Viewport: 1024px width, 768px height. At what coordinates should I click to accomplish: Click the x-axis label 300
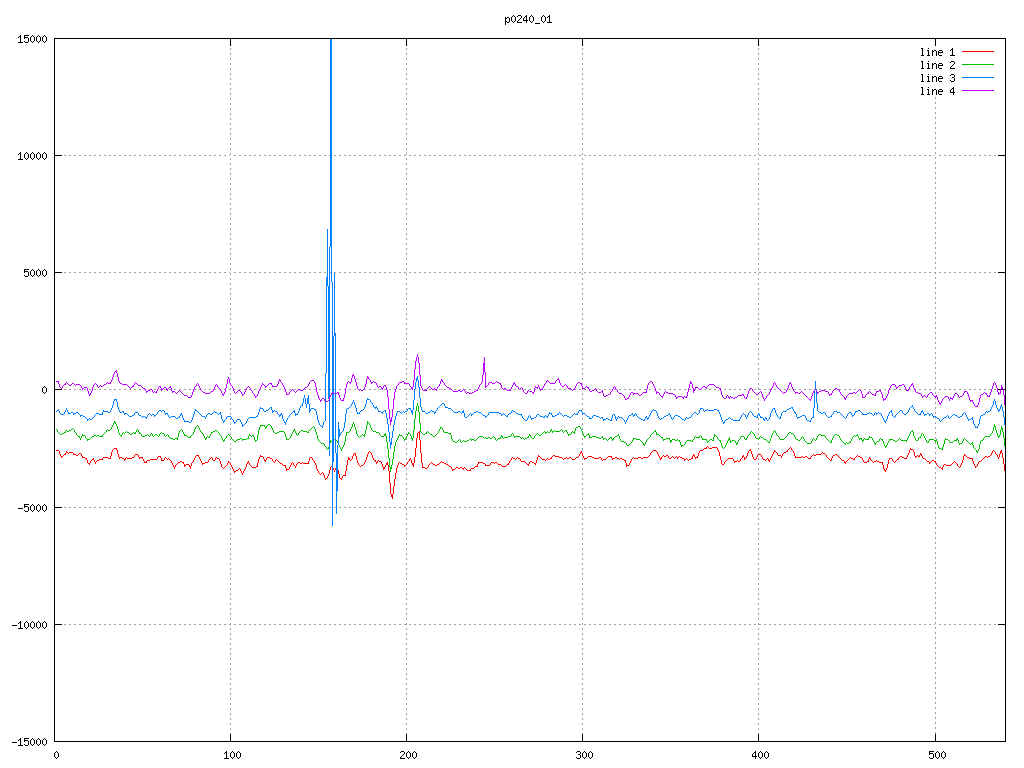coord(584,756)
